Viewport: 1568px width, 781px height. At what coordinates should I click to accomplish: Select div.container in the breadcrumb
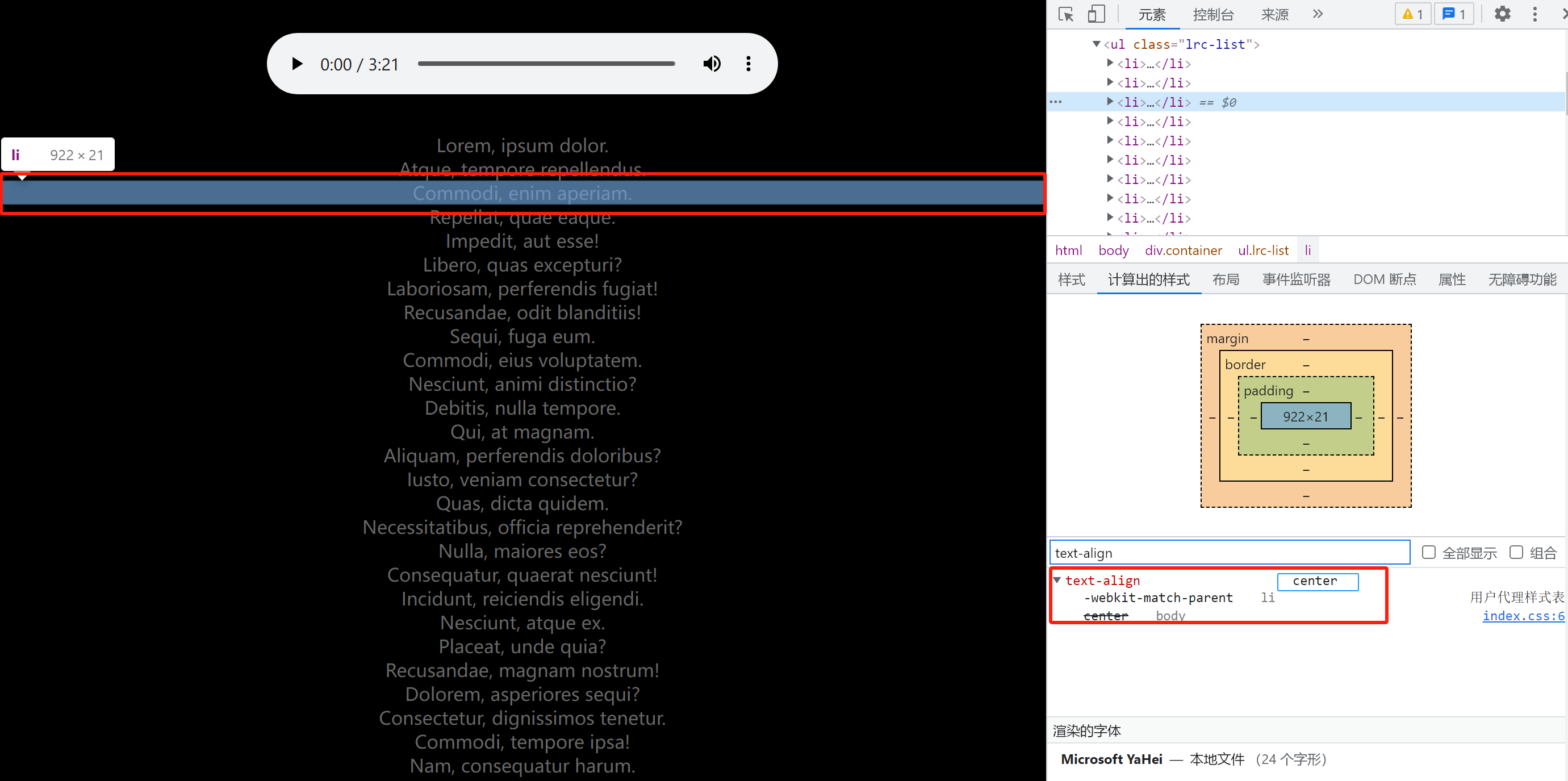(1184, 250)
